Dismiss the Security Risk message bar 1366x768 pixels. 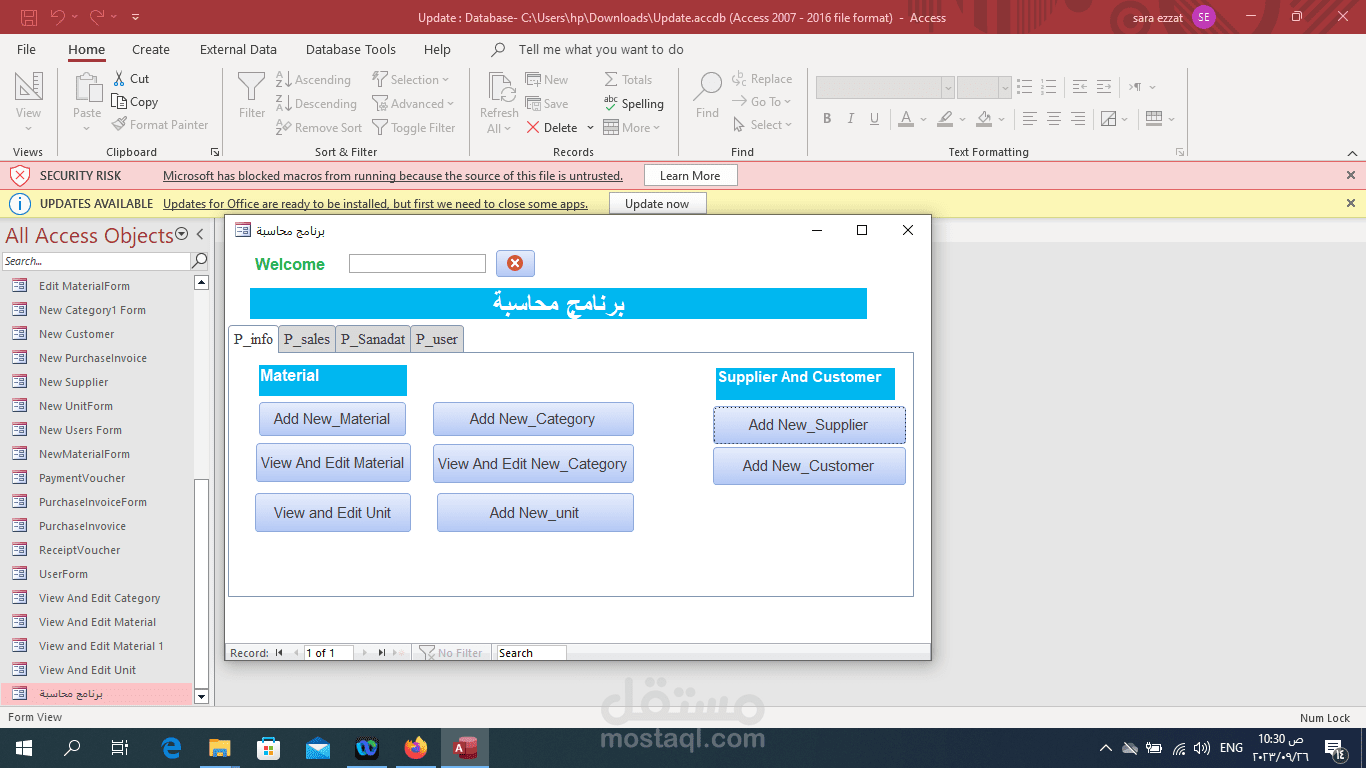[1351, 175]
